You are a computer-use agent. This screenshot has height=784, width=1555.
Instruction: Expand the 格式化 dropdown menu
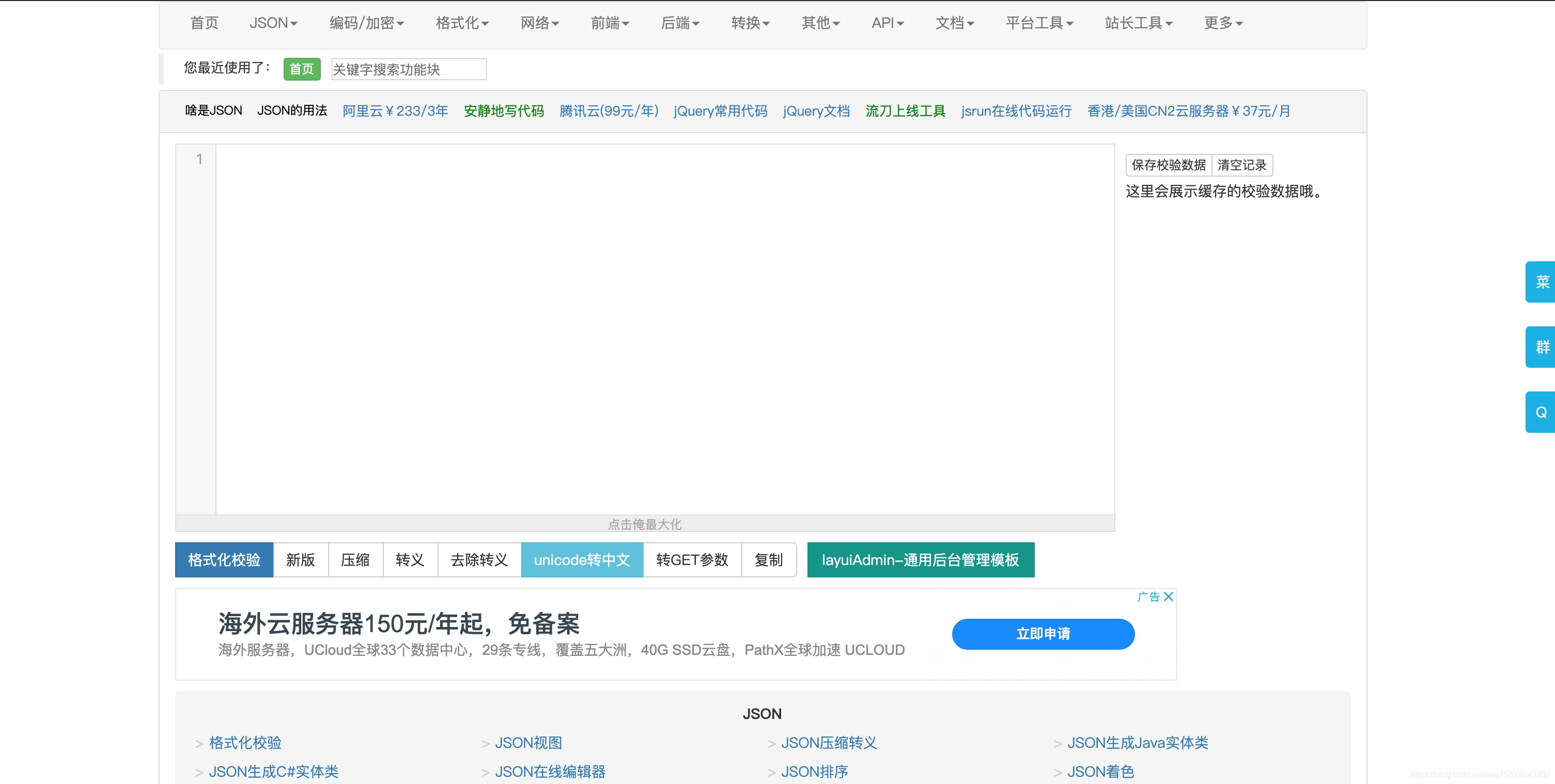[x=462, y=23]
